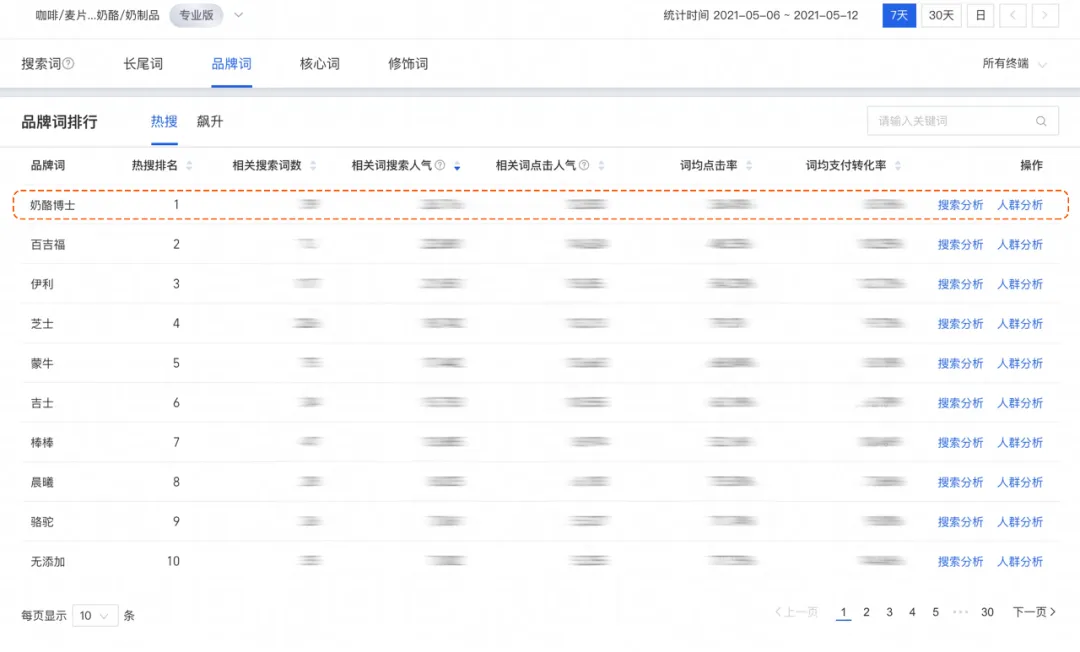The image size is (1080, 652).
Task: Select the 日 time range
Action: 980,15
